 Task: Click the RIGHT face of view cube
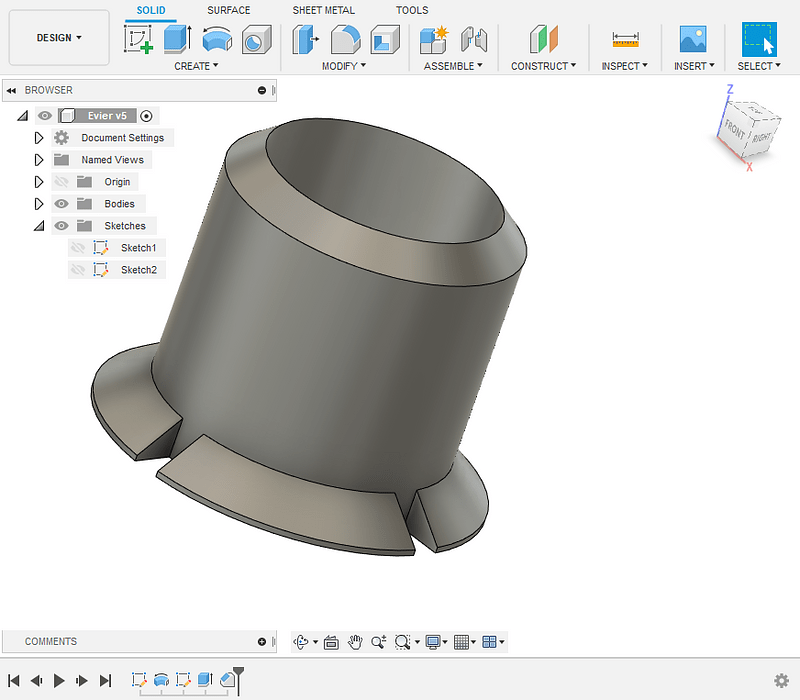(762, 137)
